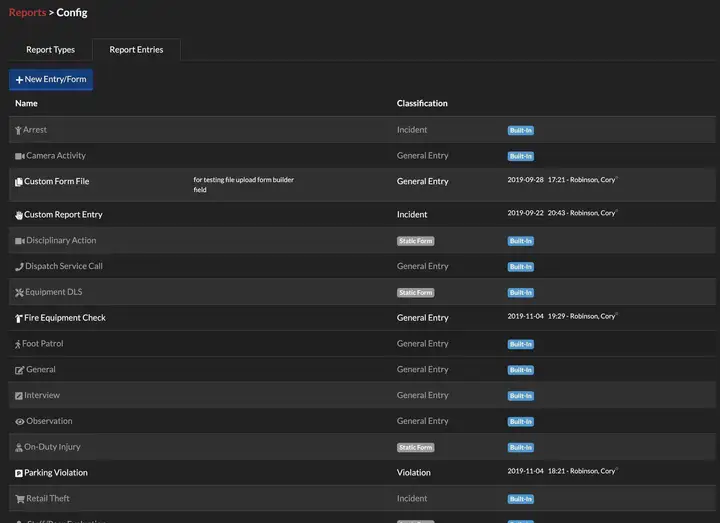Click the Interview pencil icon

(19, 396)
